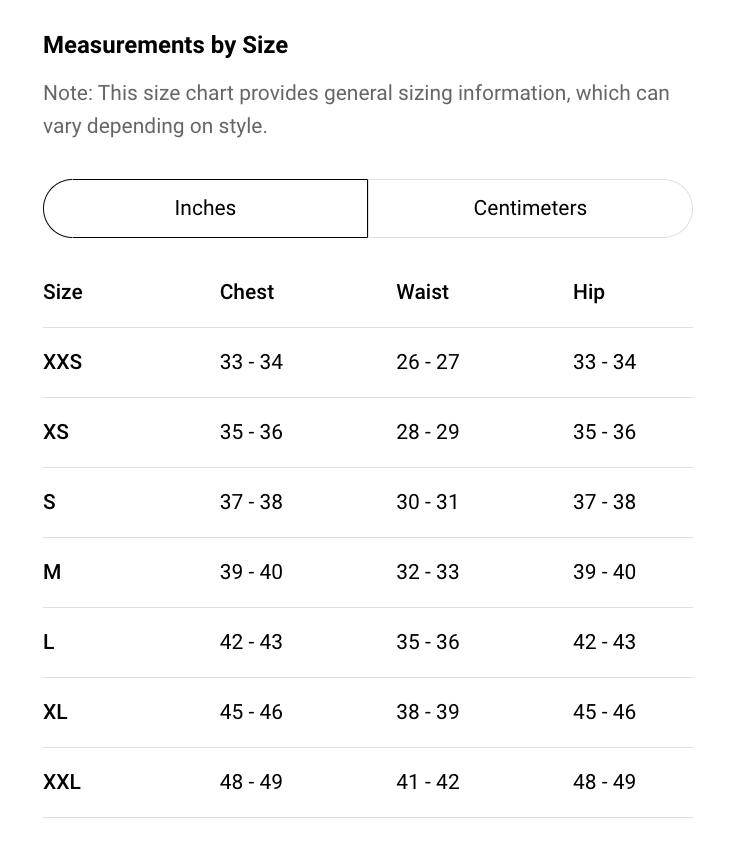Screen dimensions: 738x852
Task: Select the M size row label
Action: (52, 572)
